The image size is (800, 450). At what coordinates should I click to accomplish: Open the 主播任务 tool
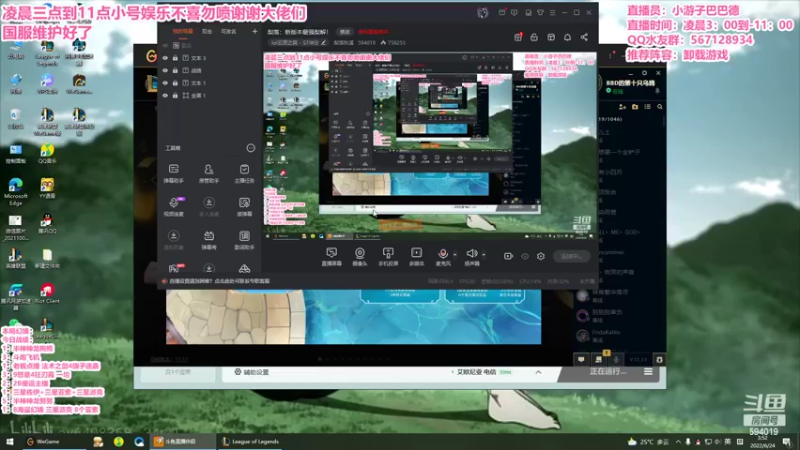point(244,173)
